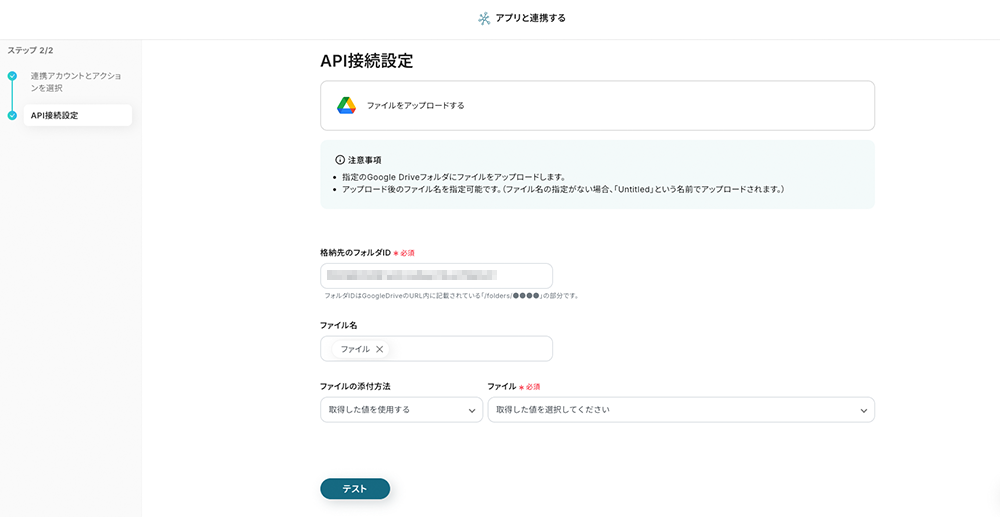This screenshot has height=517, width=1000.
Task: Click the 注意事項 notice box
Action: tap(598, 175)
